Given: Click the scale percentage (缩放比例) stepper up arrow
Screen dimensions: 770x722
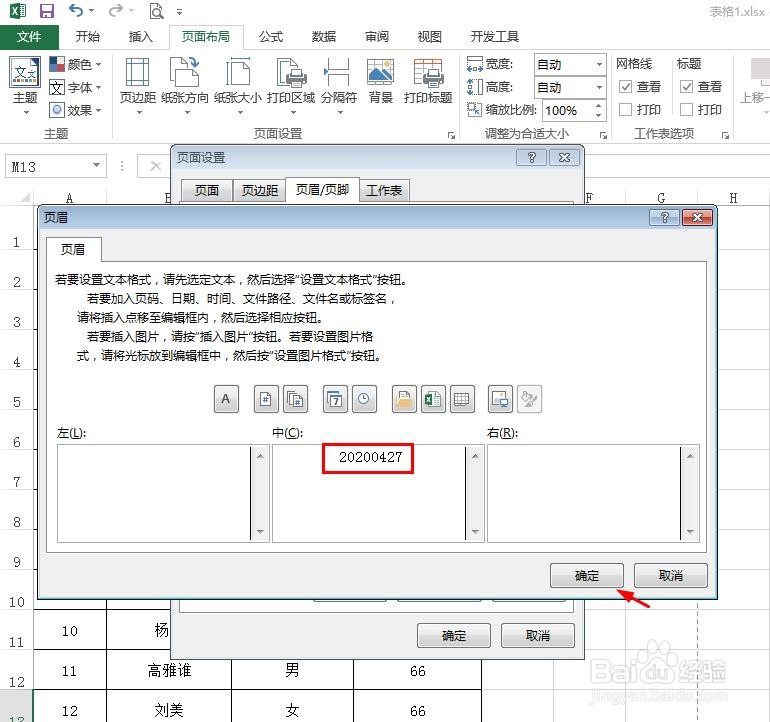Looking at the screenshot, I should (x=599, y=105).
